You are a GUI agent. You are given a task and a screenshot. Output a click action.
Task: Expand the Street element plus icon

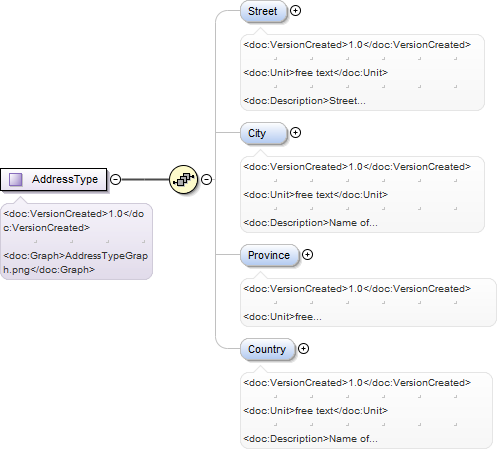coord(295,11)
